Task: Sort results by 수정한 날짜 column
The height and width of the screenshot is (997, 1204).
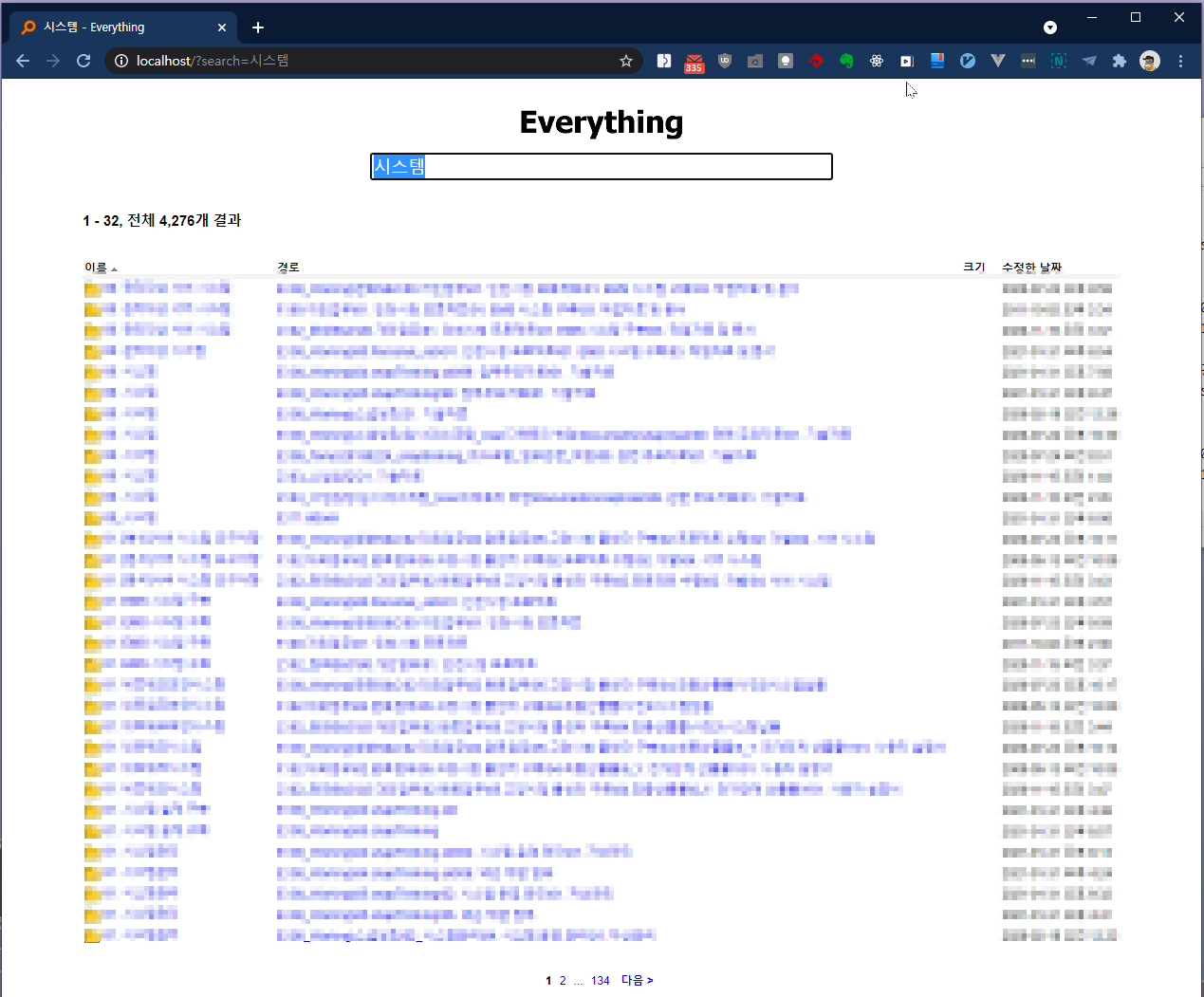Action: [x=1031, y=268]
